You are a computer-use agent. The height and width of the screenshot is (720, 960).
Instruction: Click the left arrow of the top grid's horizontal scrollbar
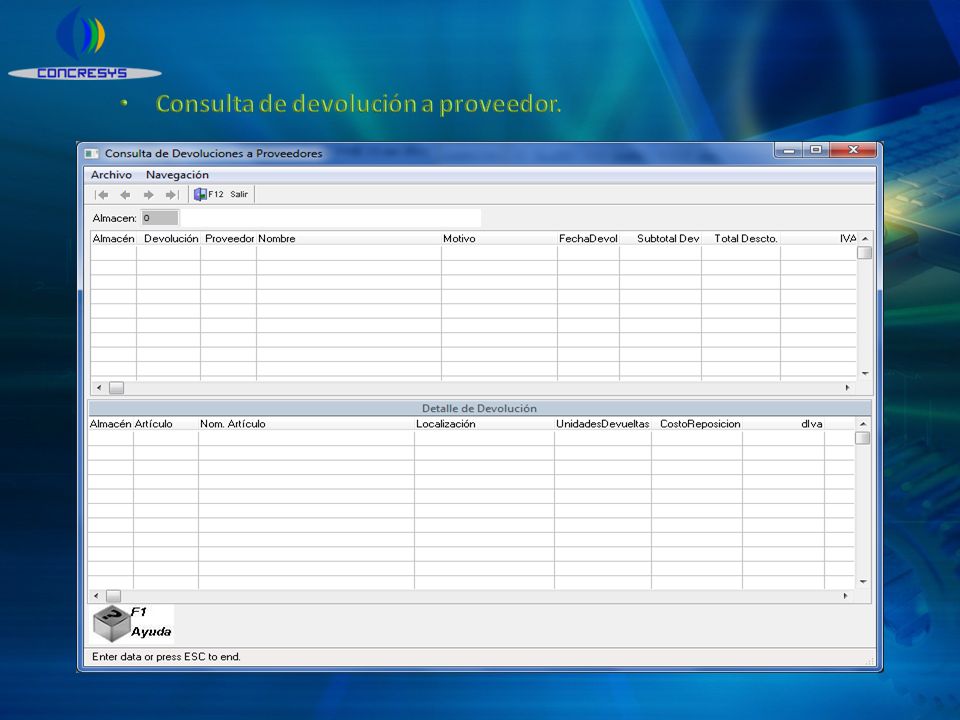(99, 388)
